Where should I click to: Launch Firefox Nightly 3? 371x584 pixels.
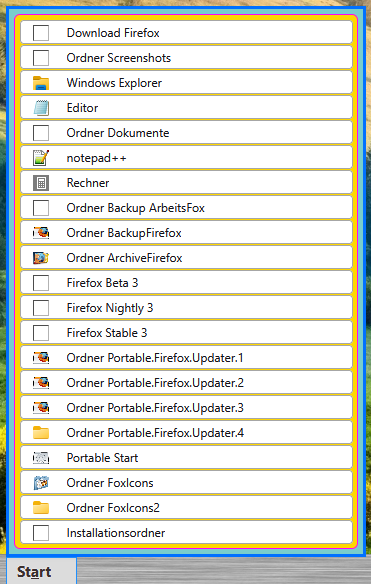186,307
